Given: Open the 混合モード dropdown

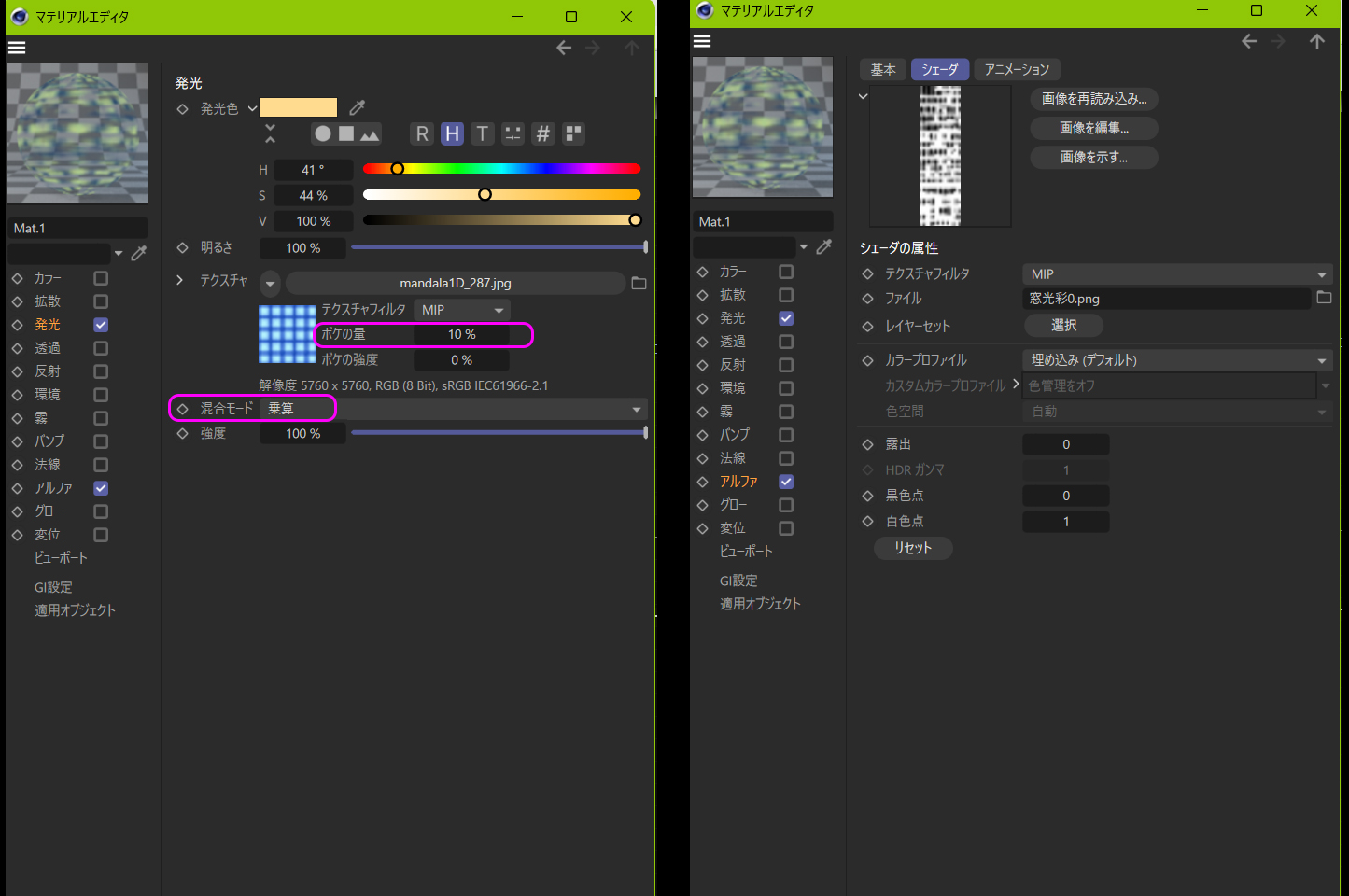Looking at the screenshot, I should (x=636, y=409).
